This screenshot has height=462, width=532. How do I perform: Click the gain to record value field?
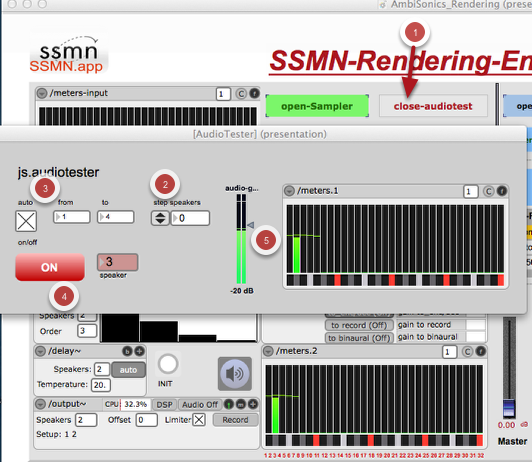(x=476, y=325)
